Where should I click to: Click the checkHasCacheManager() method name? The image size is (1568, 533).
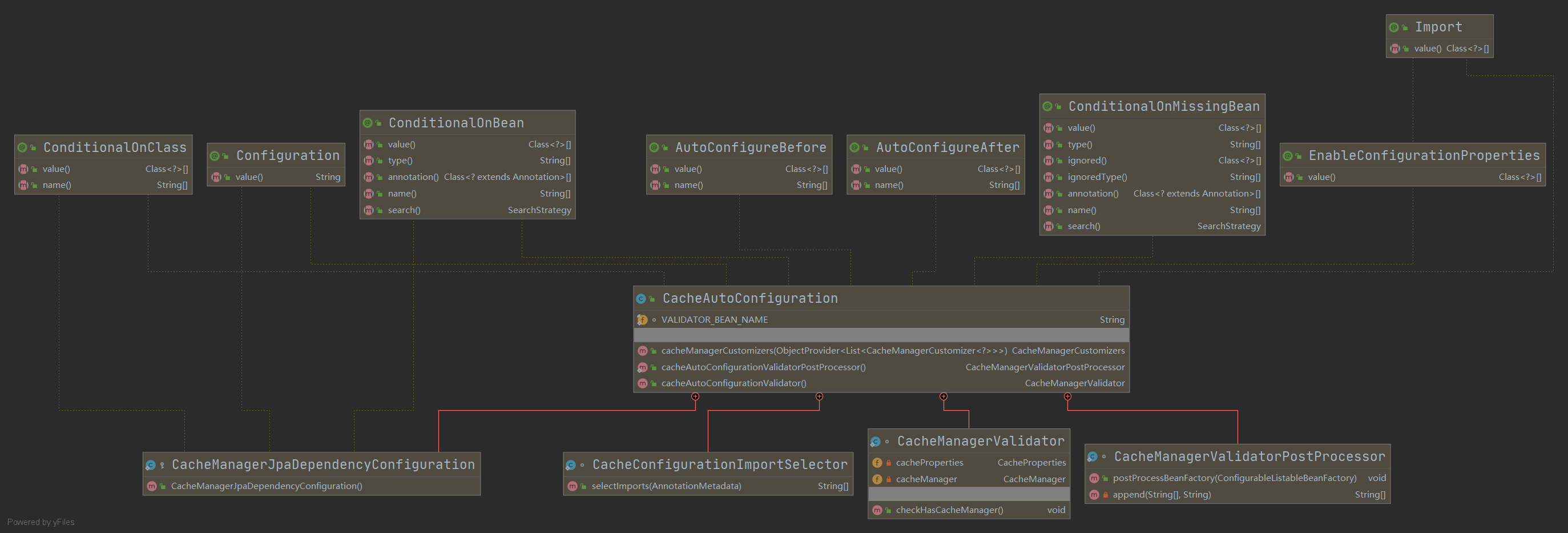[950, 511]
